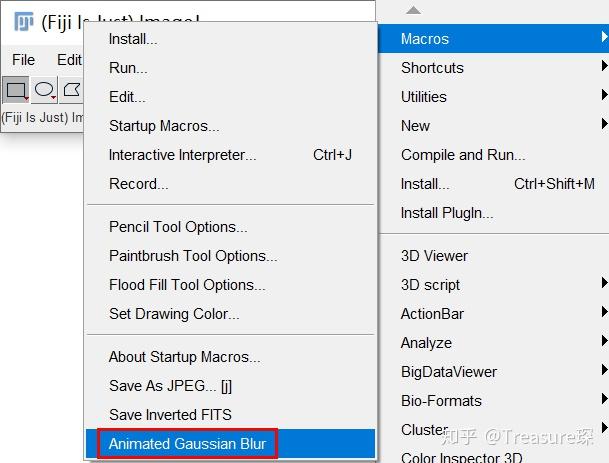Expand the Bio-Formats submenu
Viewport: 609px width, 463px height.
pos(441,400)
